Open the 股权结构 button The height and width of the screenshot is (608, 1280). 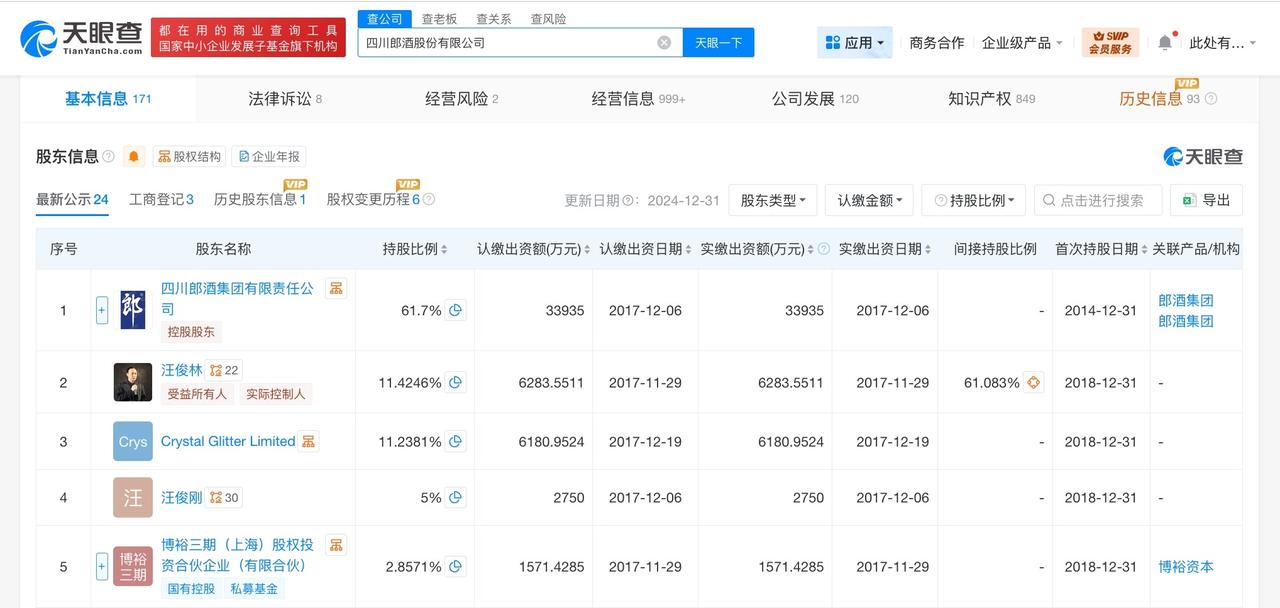click(x=189, y=157)
